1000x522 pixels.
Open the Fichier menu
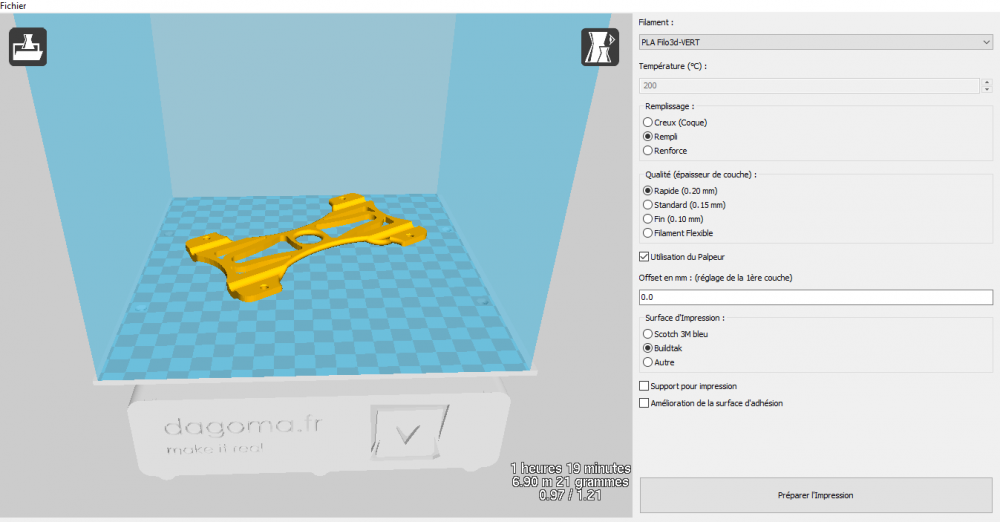(13, 6)
